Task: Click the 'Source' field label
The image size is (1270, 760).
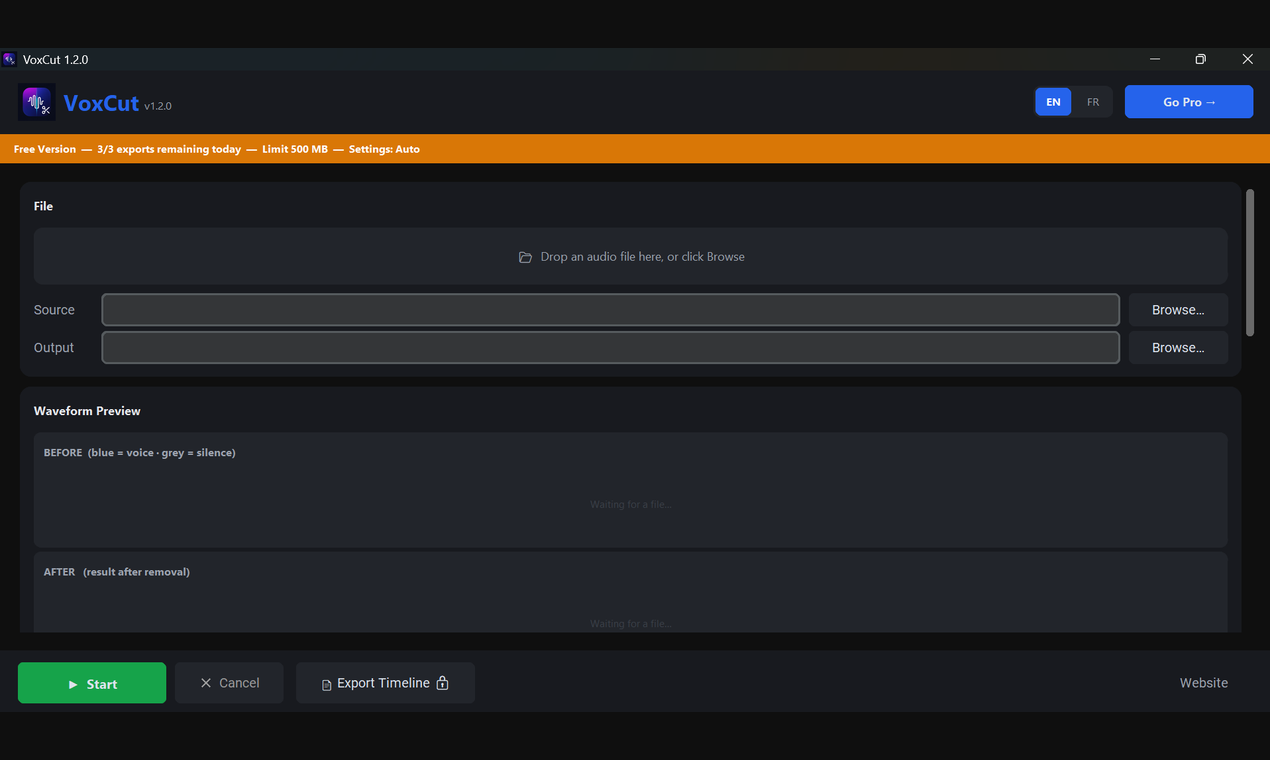Action: point(54,310)
